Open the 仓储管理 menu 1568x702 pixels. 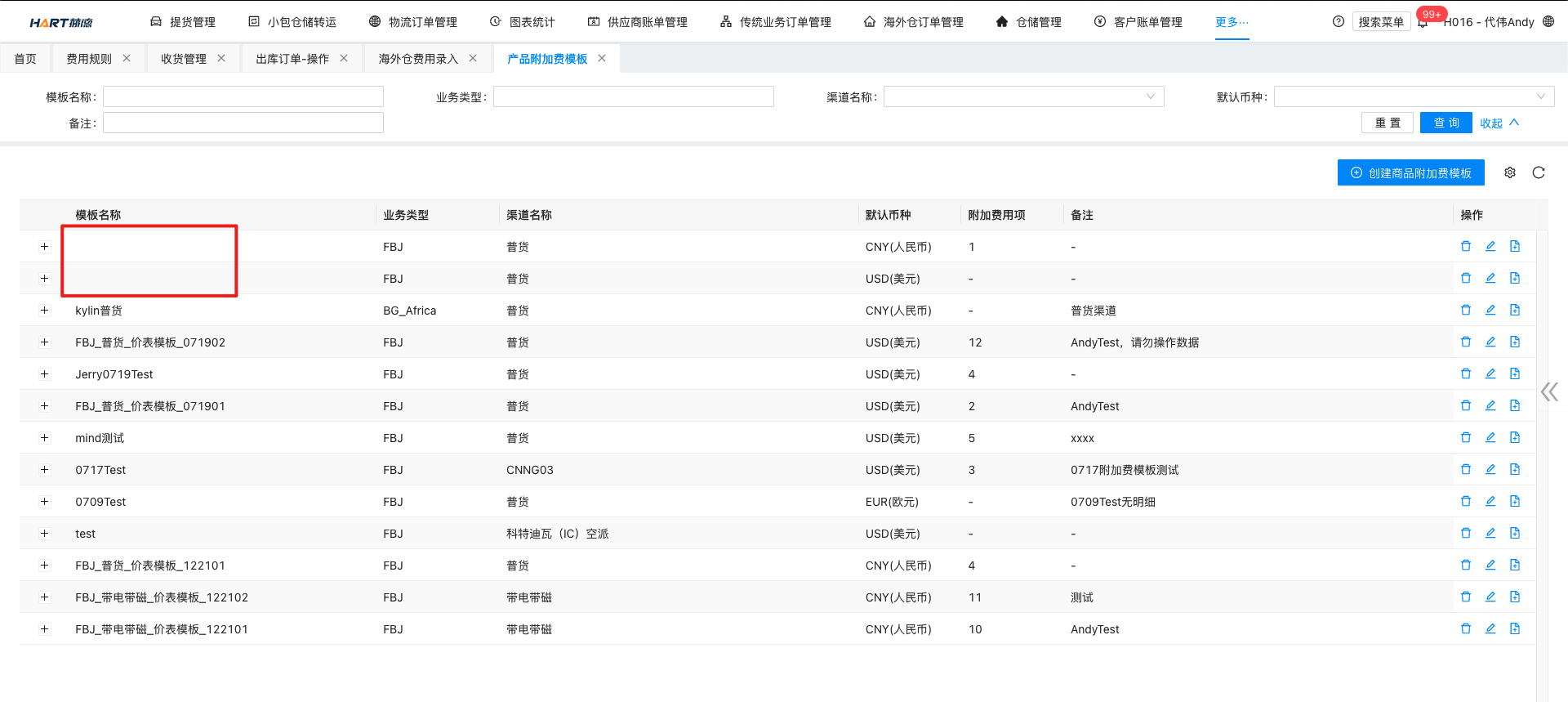click(1029, 22)
